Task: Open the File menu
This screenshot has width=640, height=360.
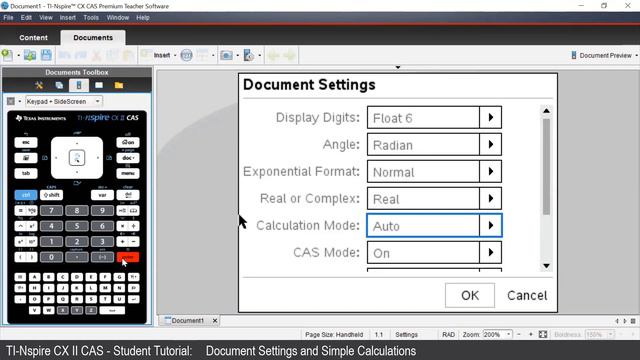Action: [x=8, y=18]
